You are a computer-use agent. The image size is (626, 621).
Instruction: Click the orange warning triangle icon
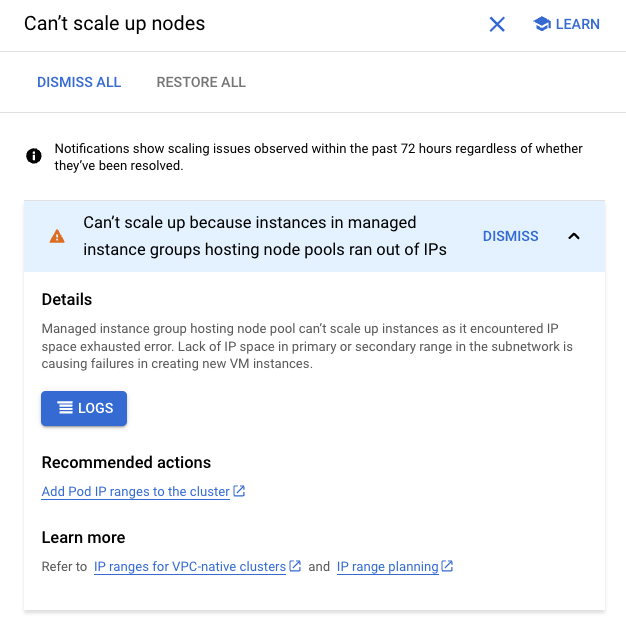[x=57, y=236]
